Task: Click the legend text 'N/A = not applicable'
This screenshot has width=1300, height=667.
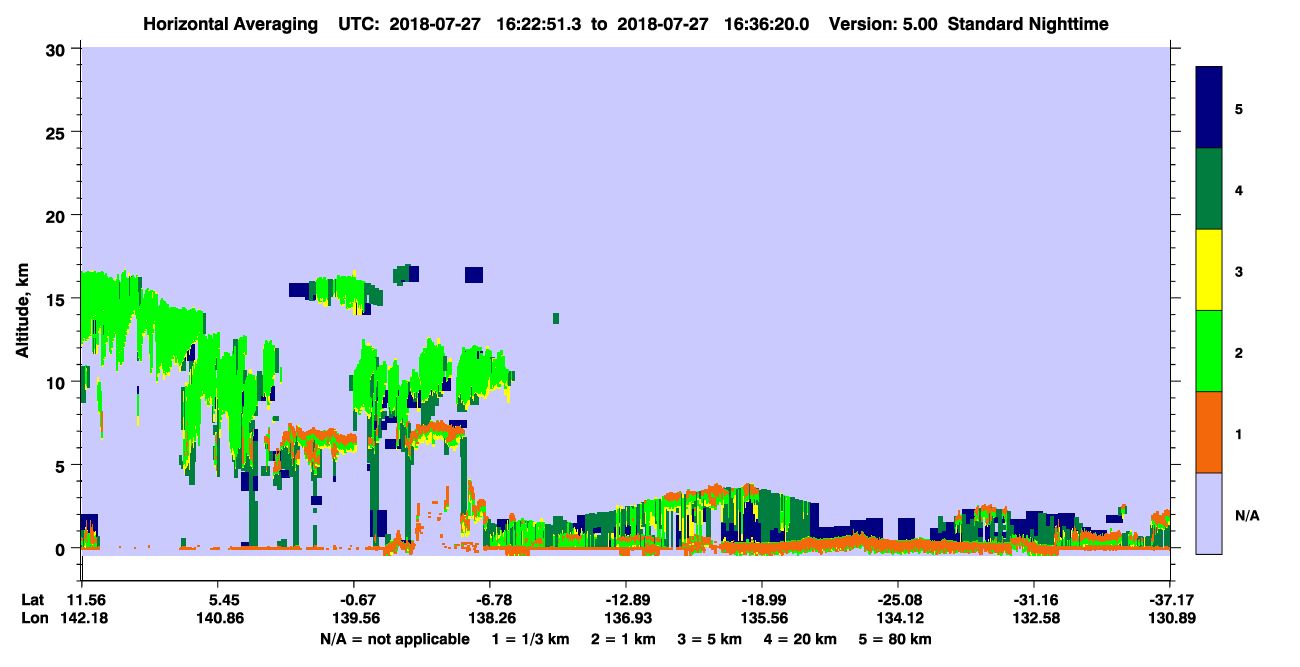Action: click(394, 639)
